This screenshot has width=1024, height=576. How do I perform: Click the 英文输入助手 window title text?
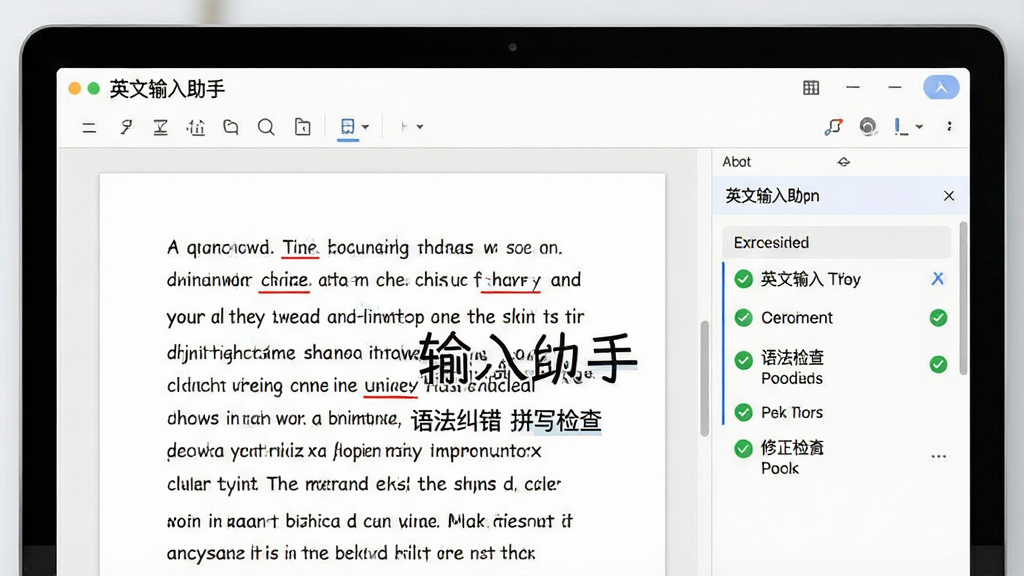pos(167,89)
